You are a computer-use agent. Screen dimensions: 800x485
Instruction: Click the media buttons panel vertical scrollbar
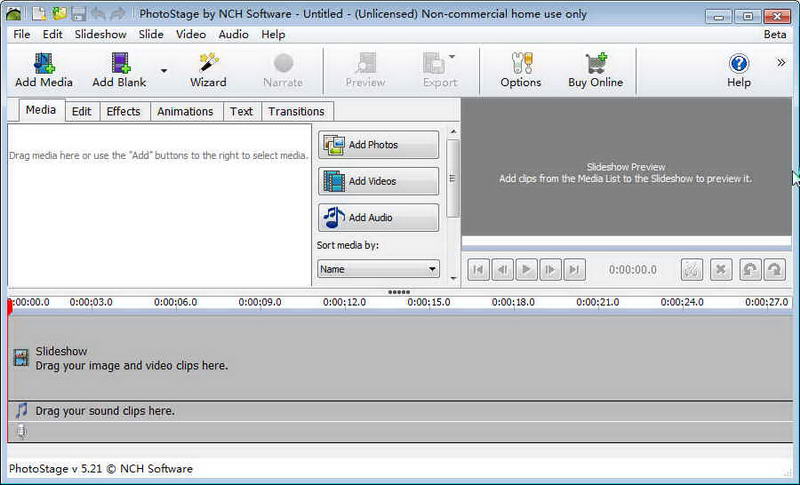452,180
